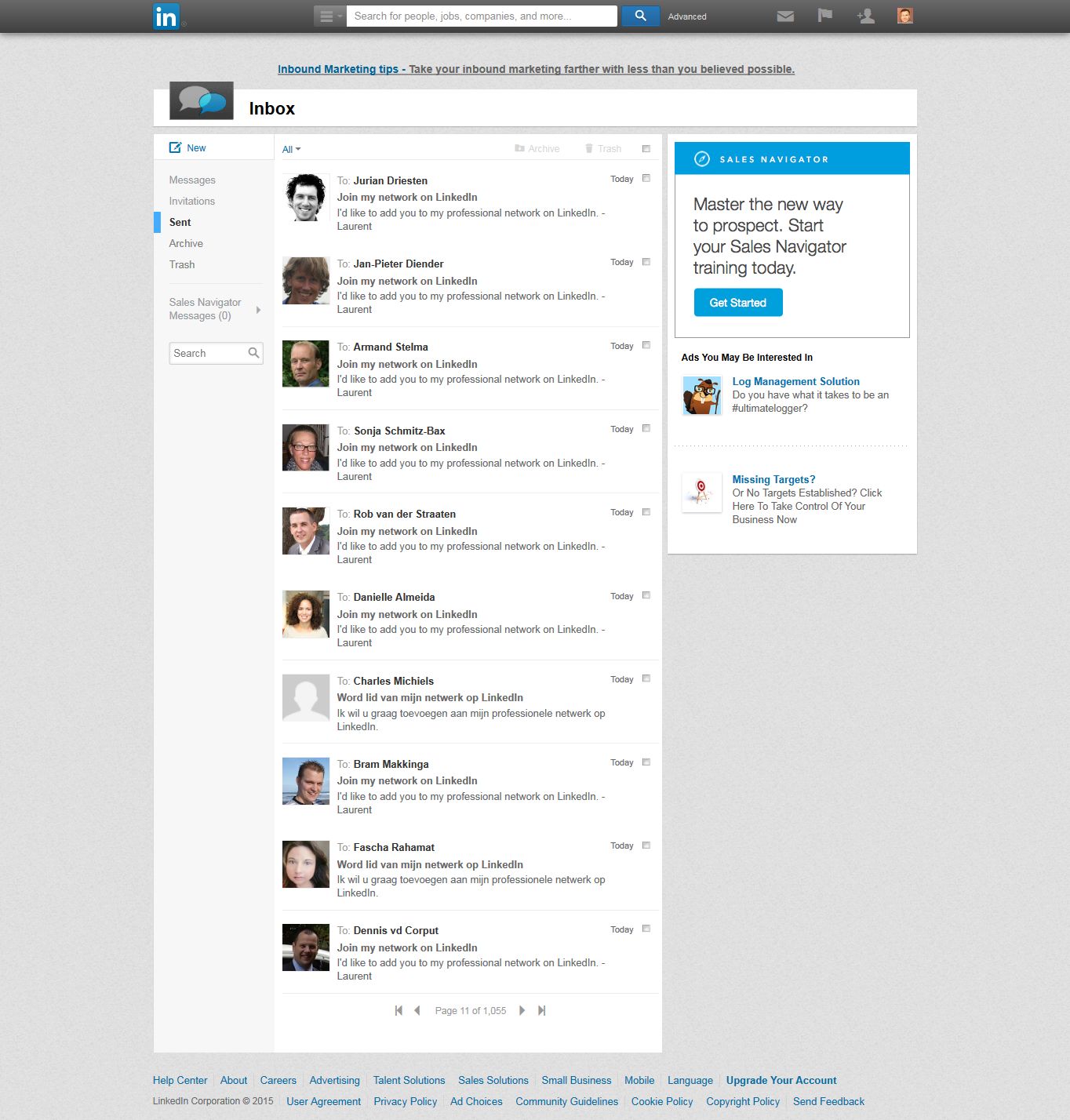1070x1120 pixels.
Task: Open the Invitations folder
Action: pyautogui.click(x=191, y=202)
